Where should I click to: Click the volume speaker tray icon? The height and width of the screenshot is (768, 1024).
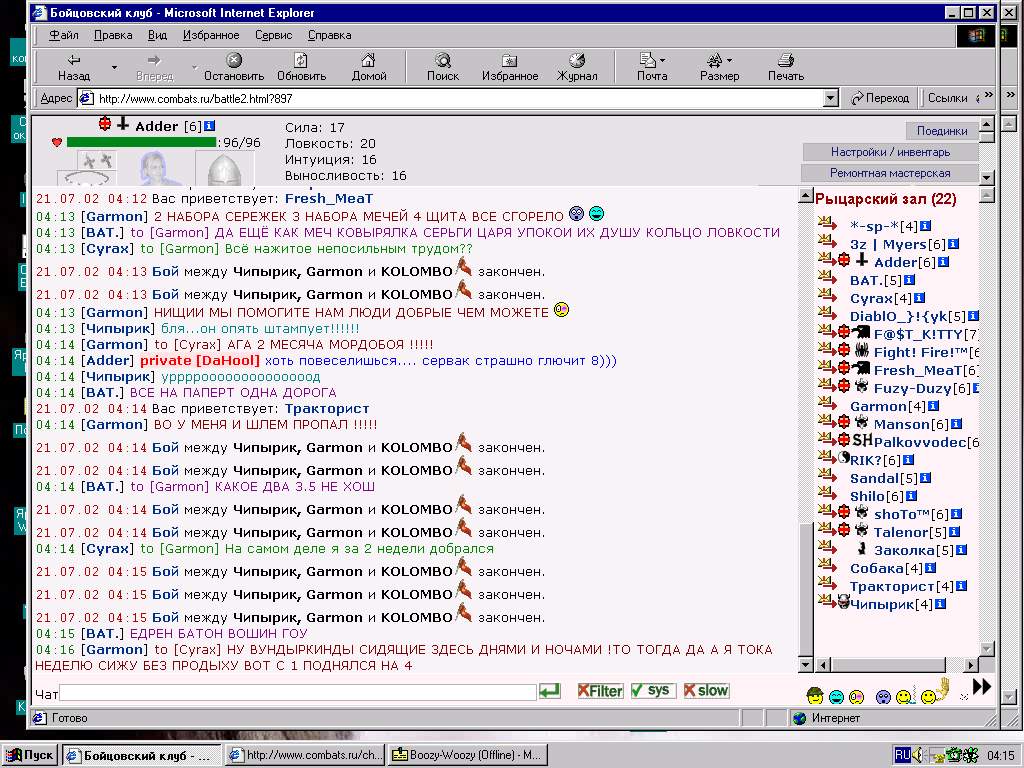click(918, 755)
